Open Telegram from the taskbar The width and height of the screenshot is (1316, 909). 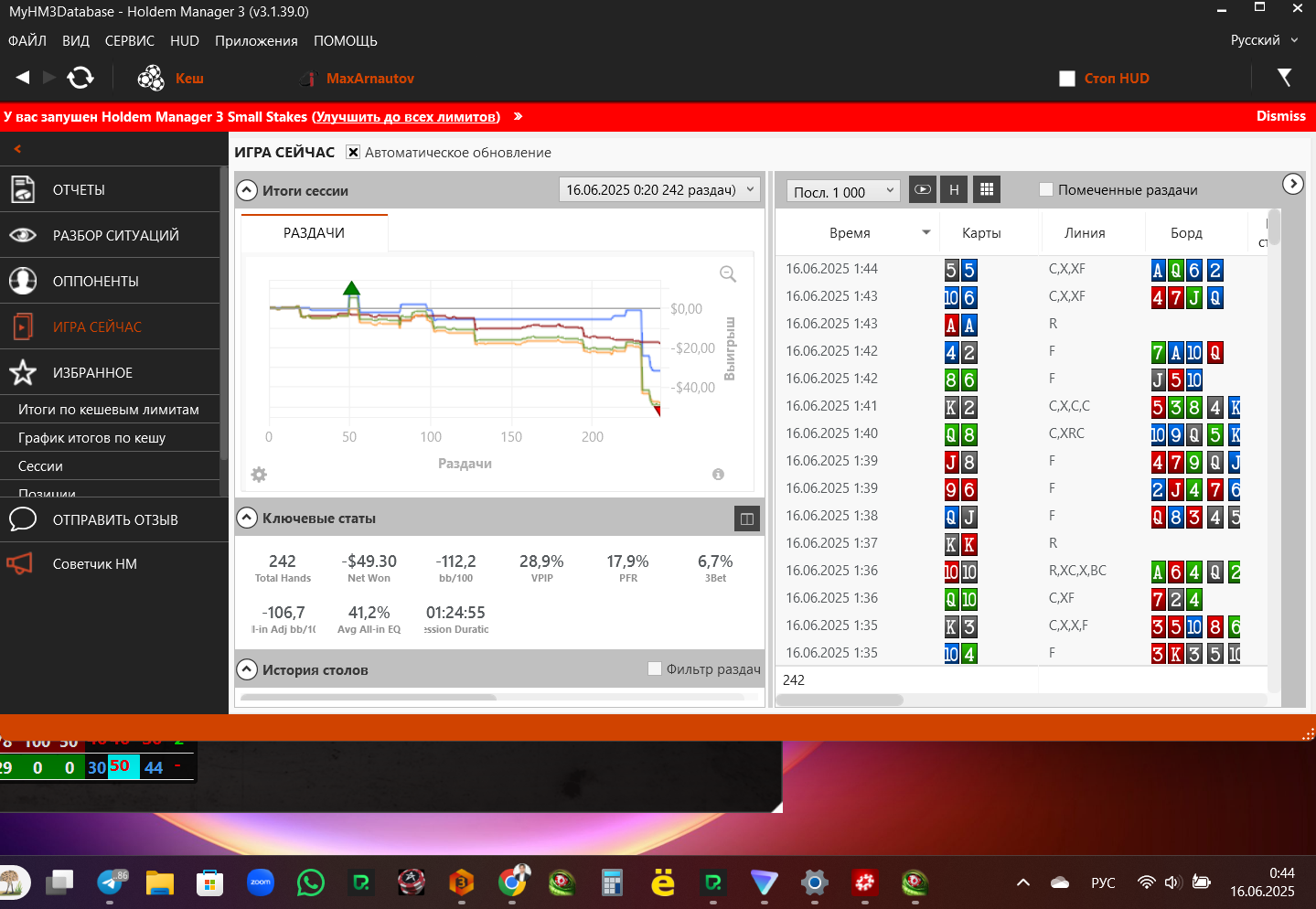pyautogui.click(x=111, y=882)
